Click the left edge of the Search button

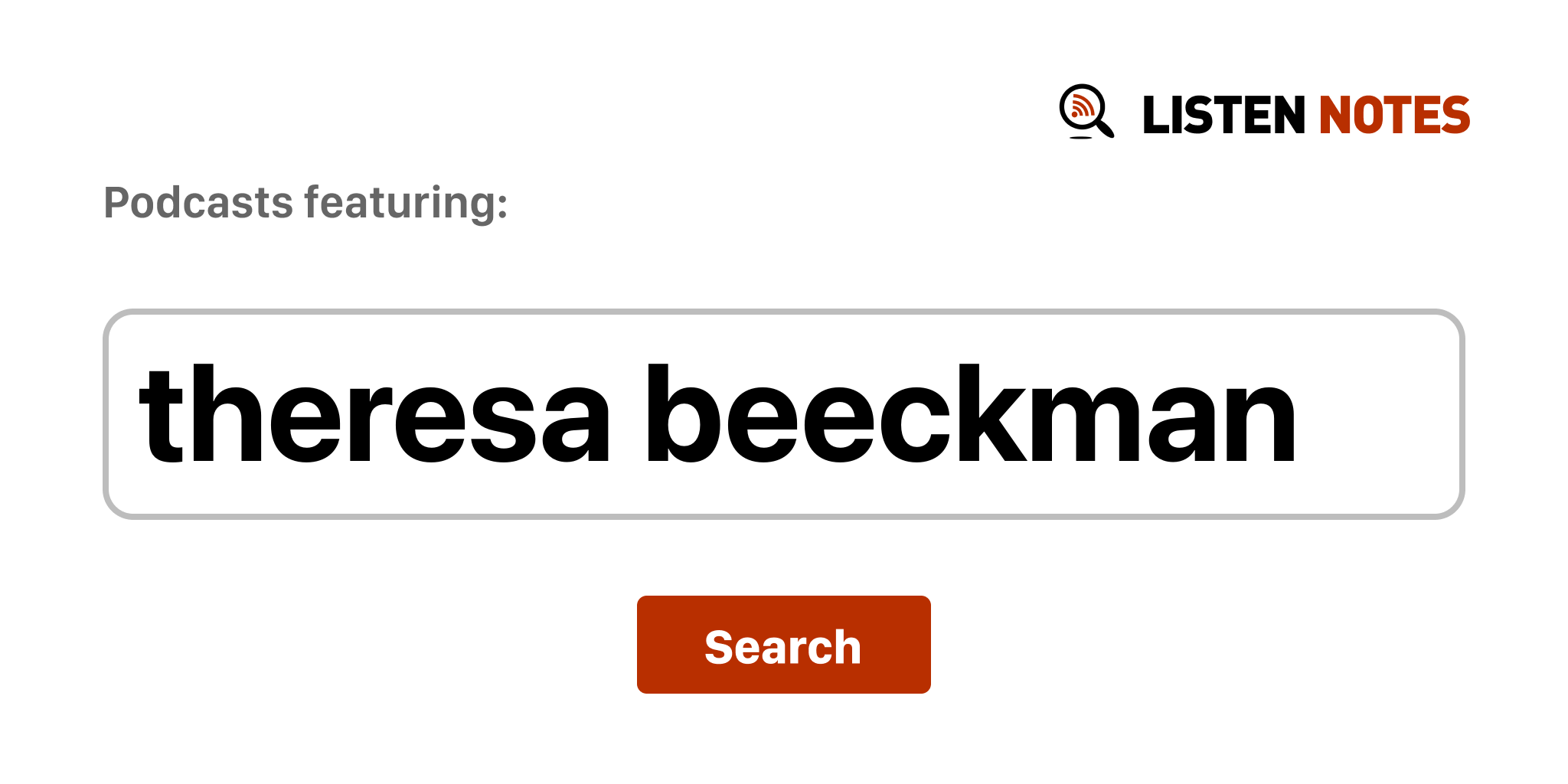[645, 645]
